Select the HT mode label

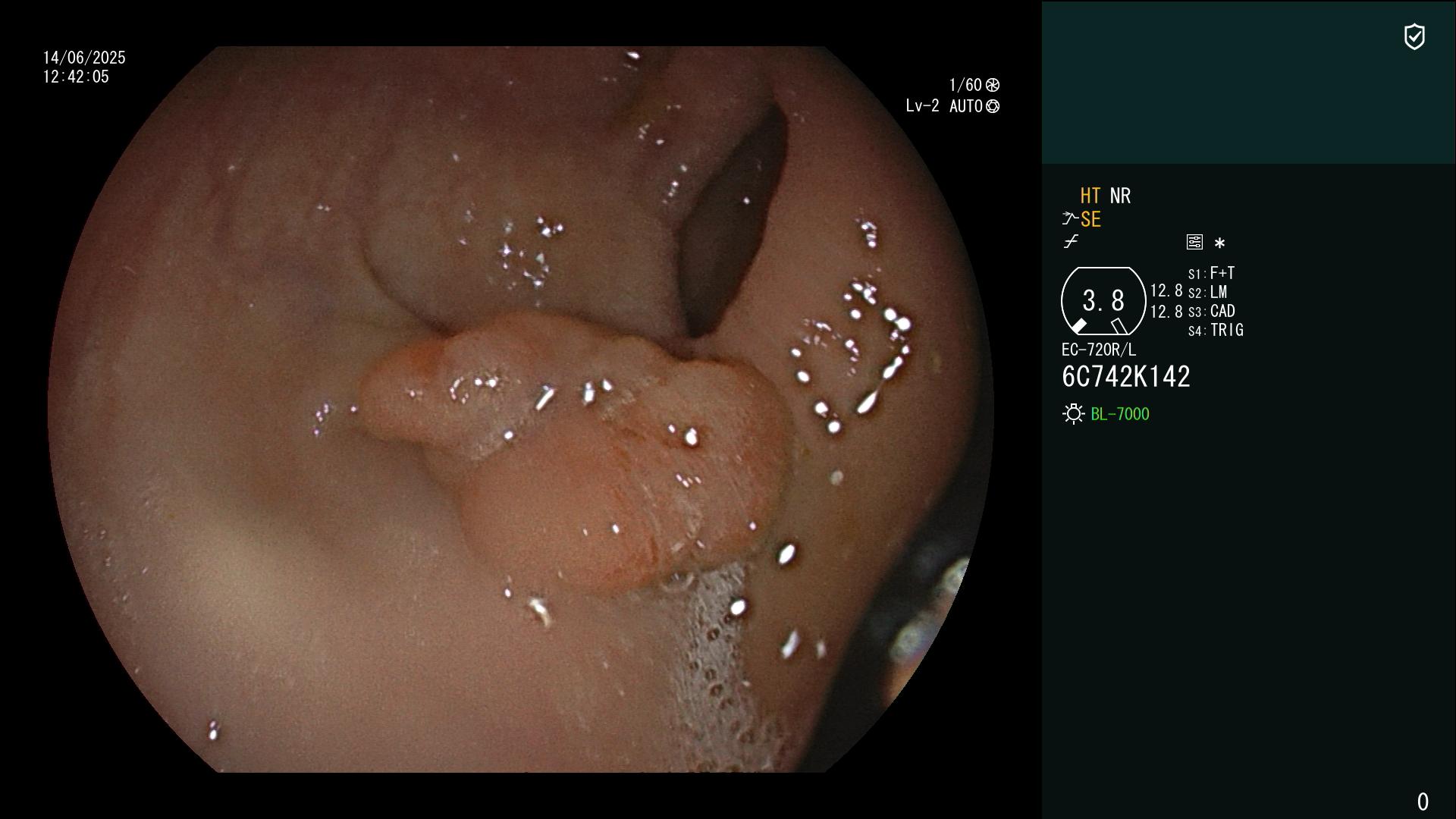coord(1090,196)
